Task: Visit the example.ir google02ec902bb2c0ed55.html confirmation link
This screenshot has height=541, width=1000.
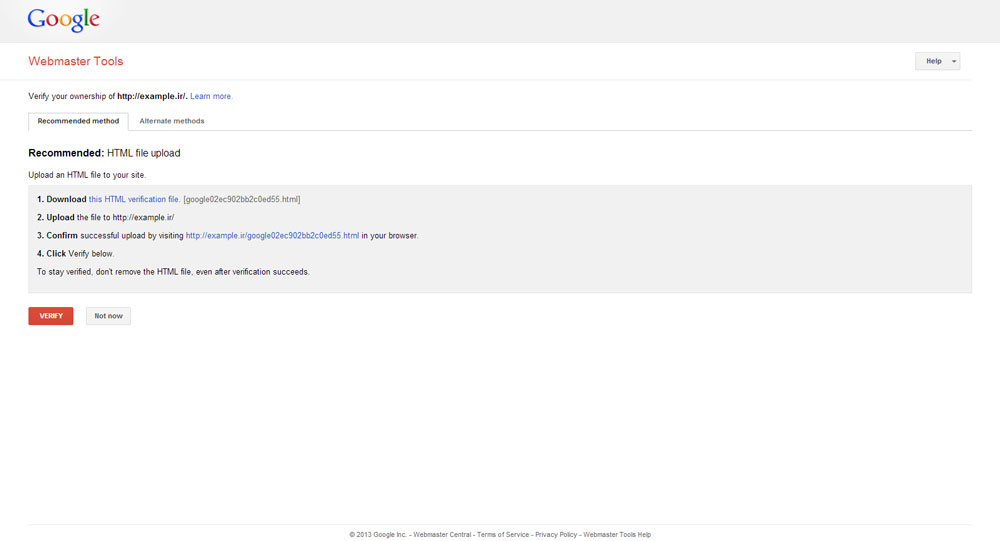Action: [272, 235]
